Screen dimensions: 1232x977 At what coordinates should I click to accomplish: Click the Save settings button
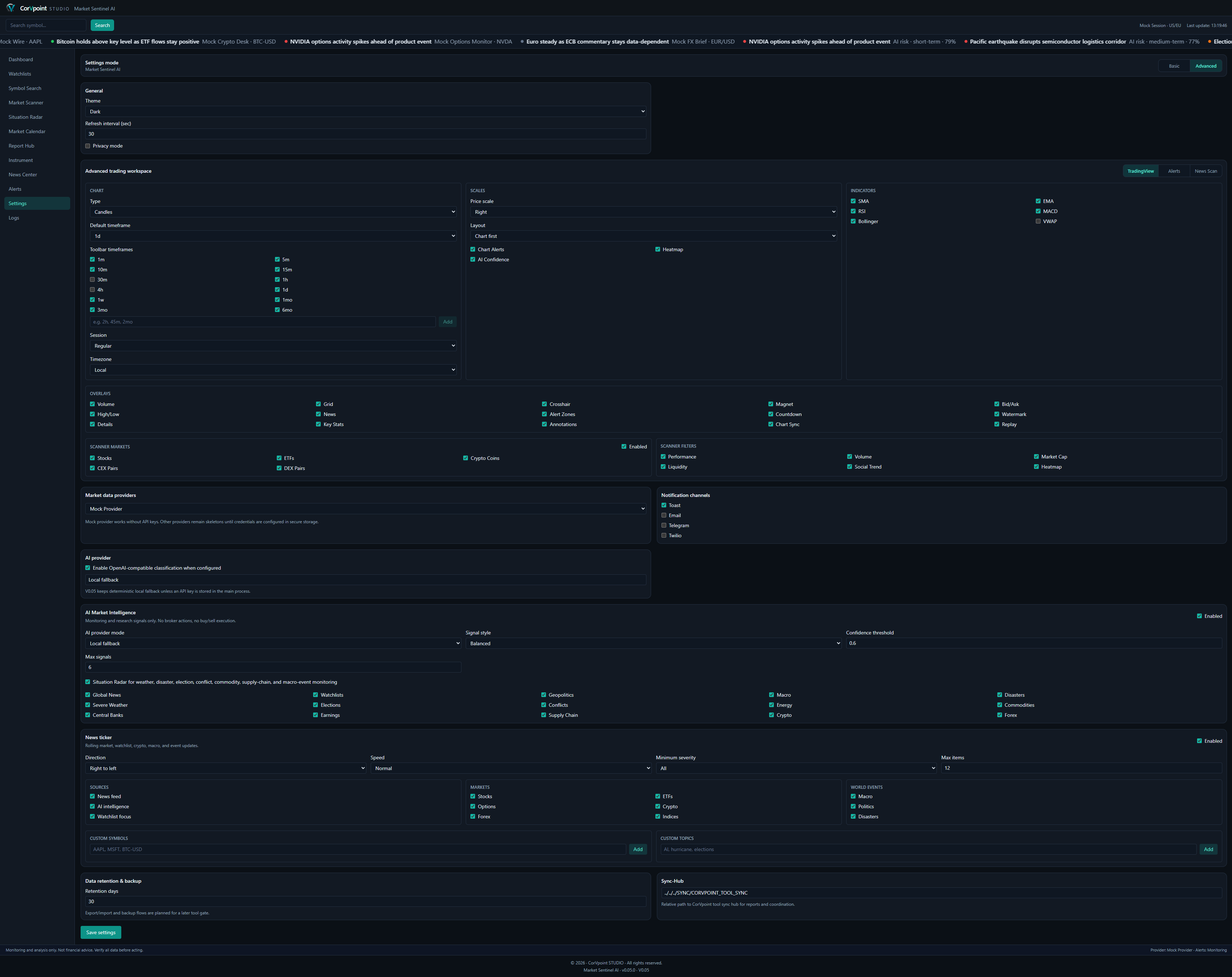click(x=100, y=932)
